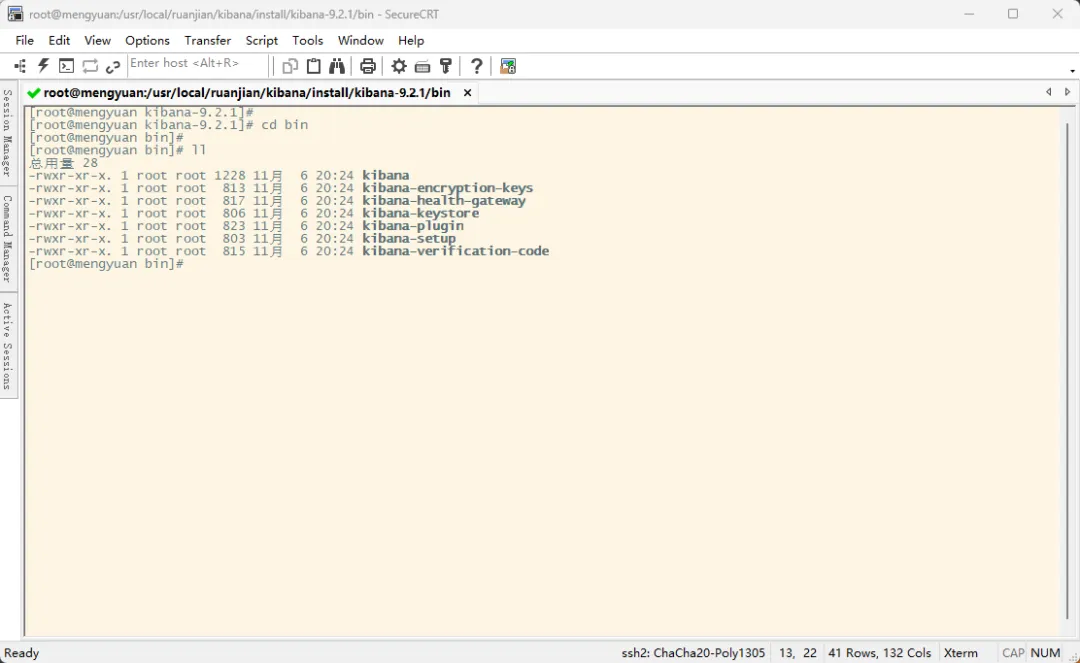Open the Connect in Tab terminal icon
This screenshot has width=1080, height=663.
(x=66, y=66)
